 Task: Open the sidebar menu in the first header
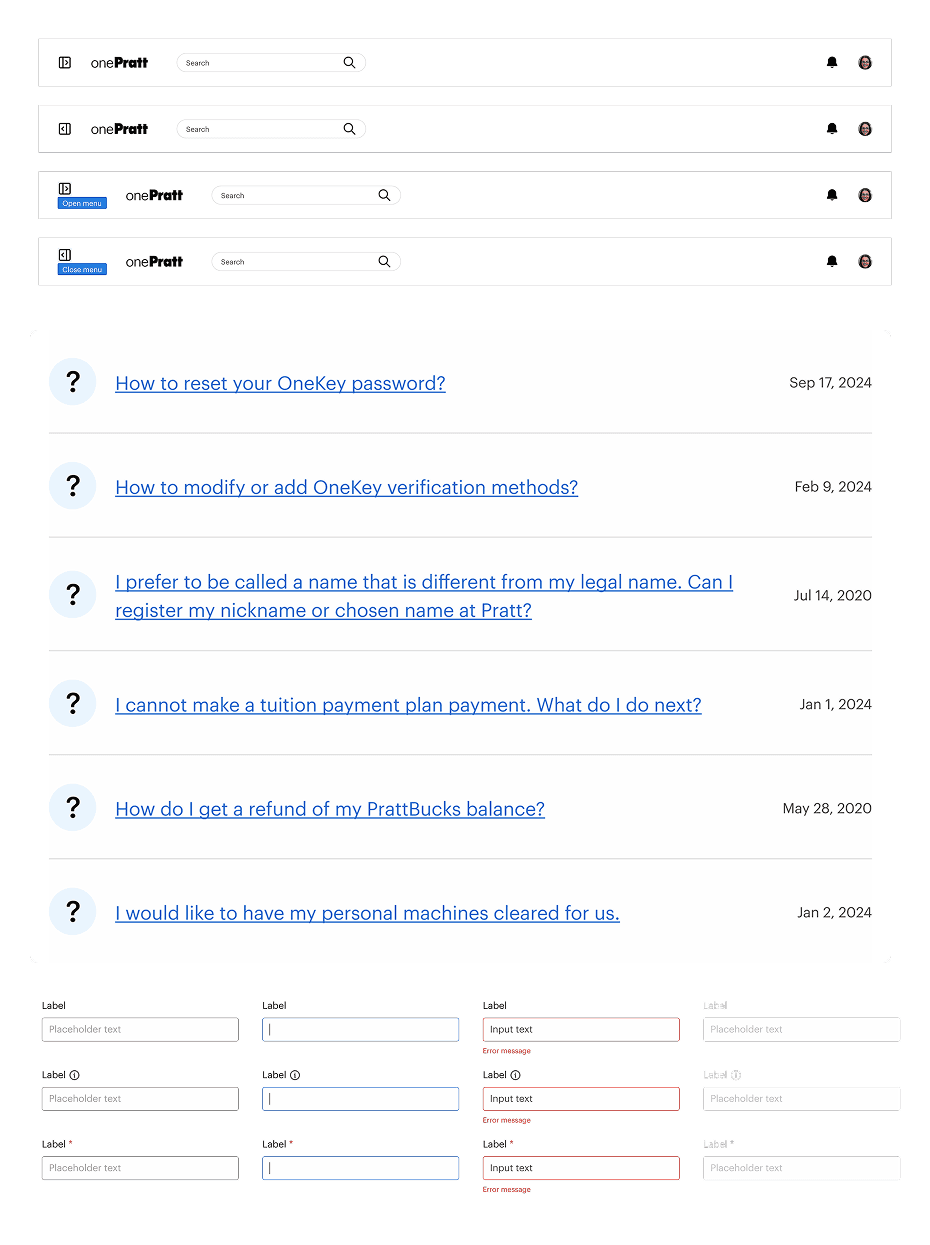click(x=64, y=62)
